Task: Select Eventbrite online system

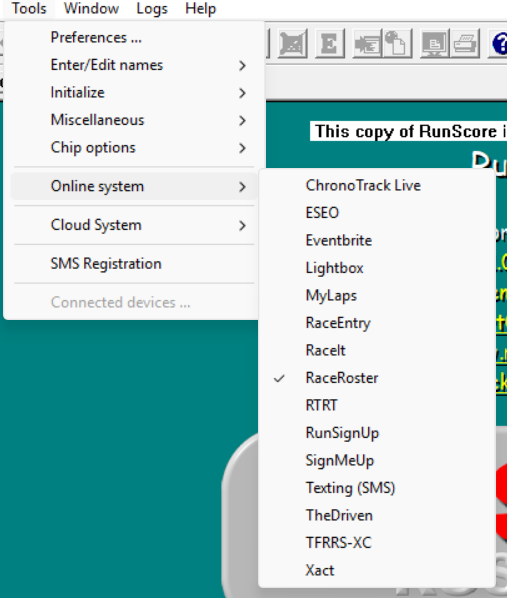Action: (x=377, y=240)
